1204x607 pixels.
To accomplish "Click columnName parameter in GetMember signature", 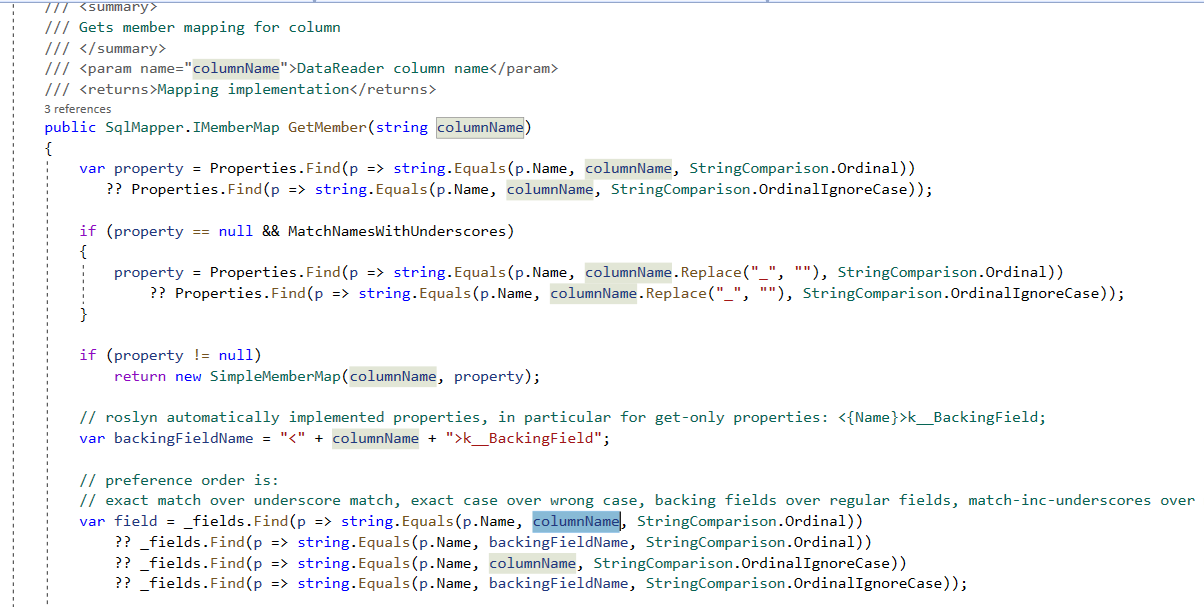I will pyautogui.click(x=480, y=127).
